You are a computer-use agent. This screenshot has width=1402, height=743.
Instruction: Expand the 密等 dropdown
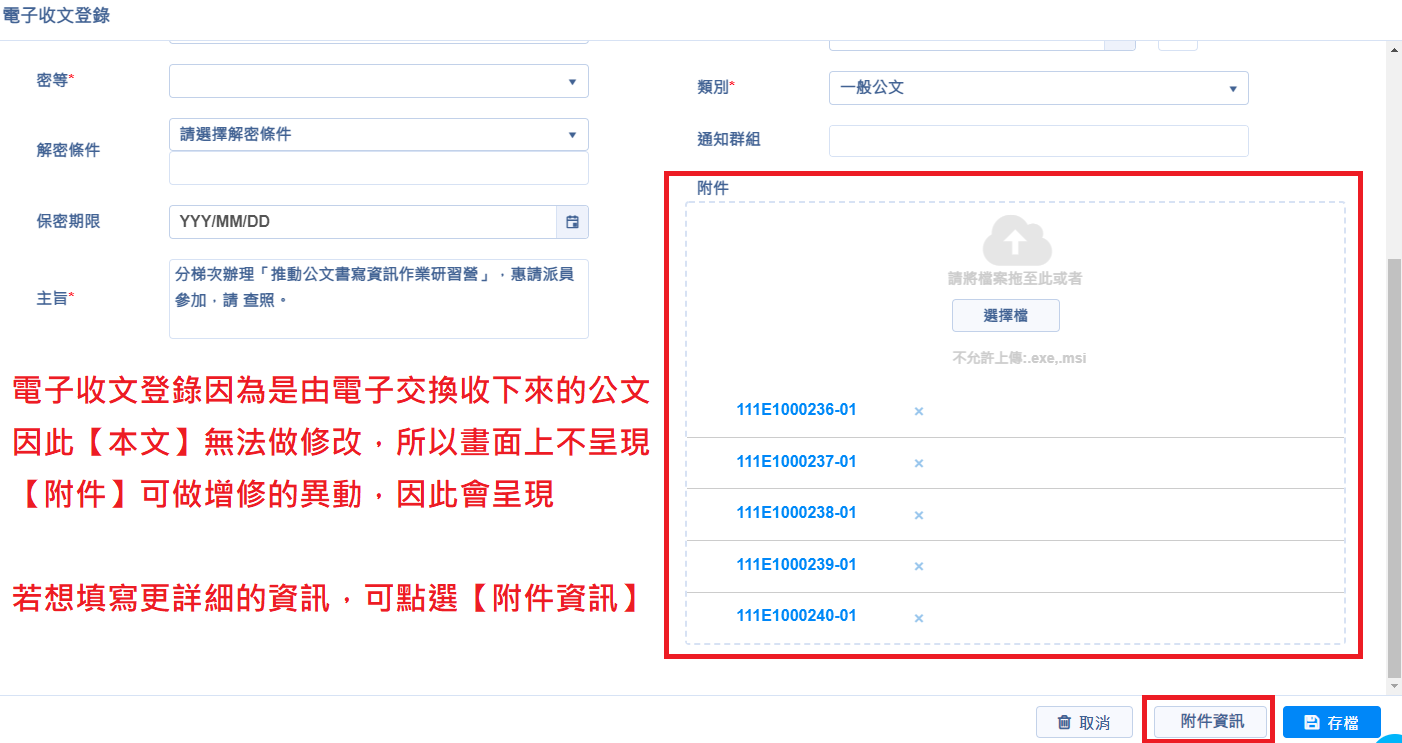[379, 81]
